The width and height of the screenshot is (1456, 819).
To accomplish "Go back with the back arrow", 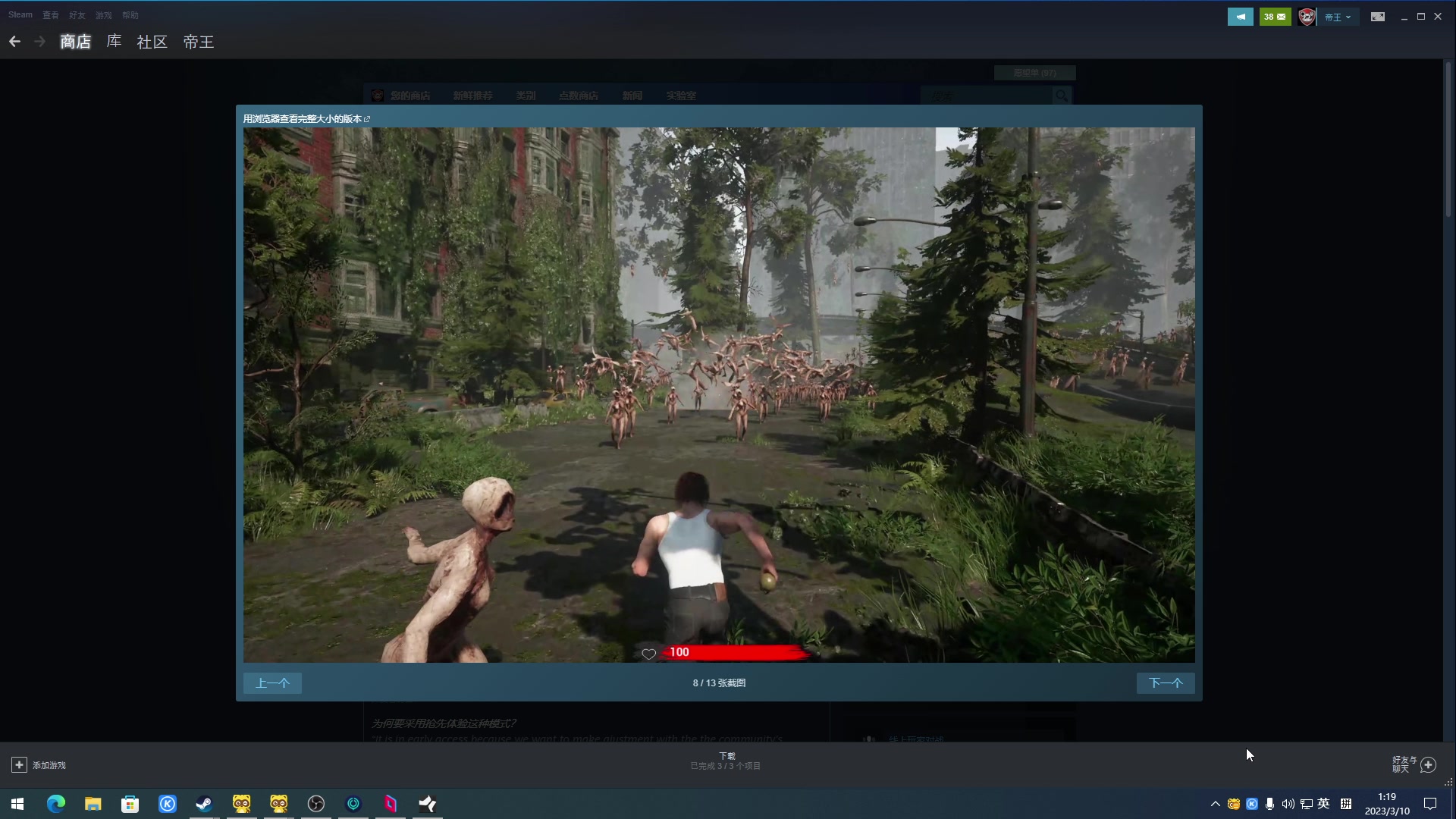I will click(x=14, y=42).
